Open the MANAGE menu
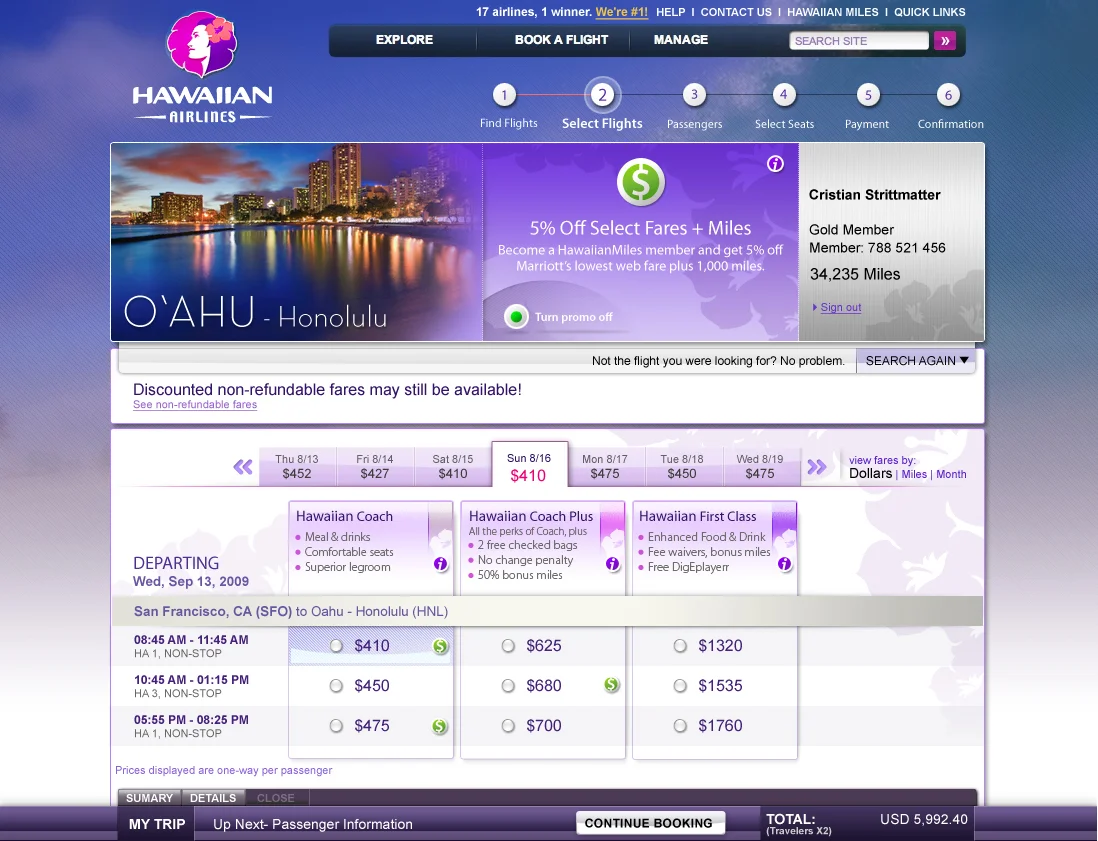This screenshot has width=1098, height=841. pos(681,40)
